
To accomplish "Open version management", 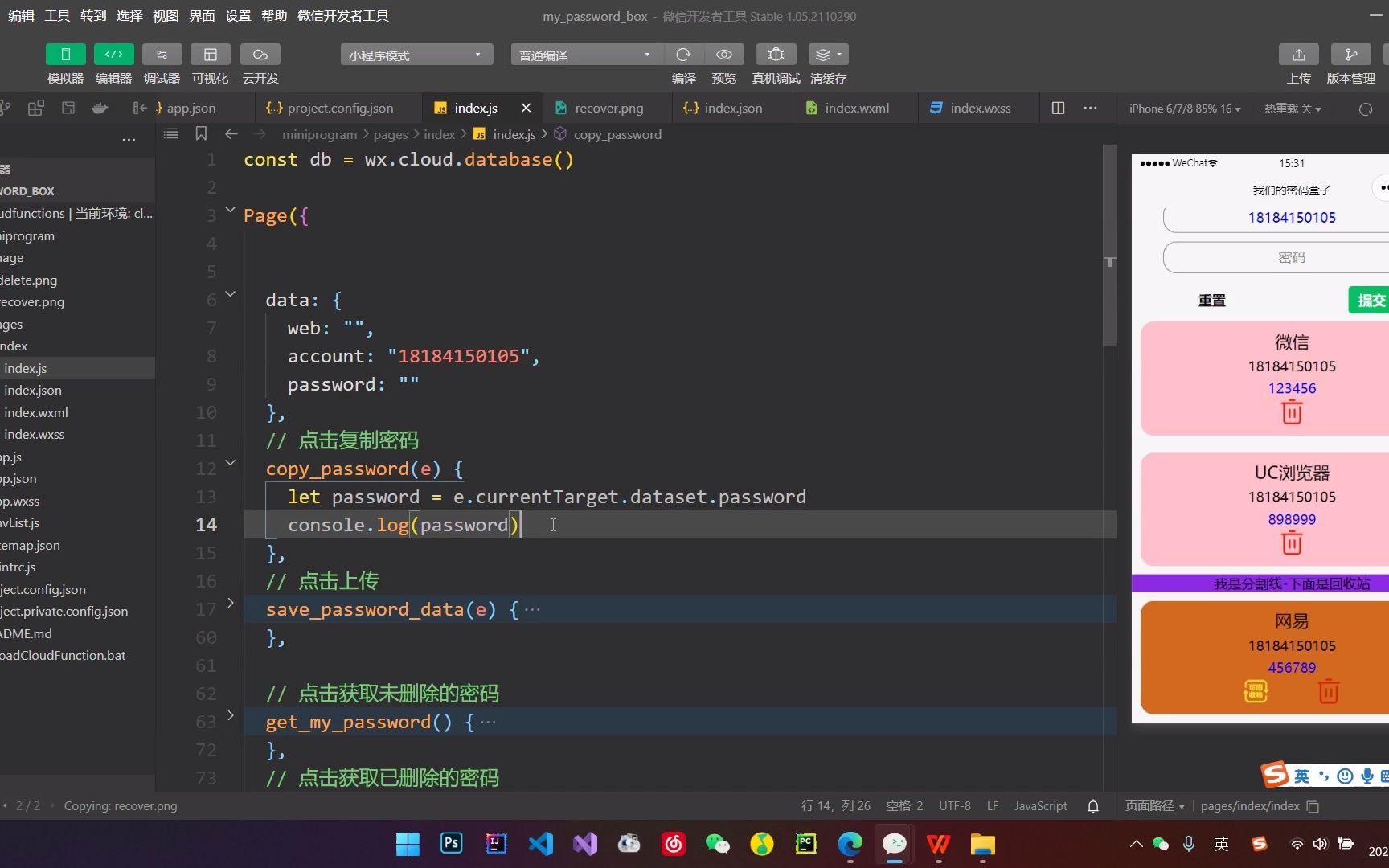I will 1351,55.
